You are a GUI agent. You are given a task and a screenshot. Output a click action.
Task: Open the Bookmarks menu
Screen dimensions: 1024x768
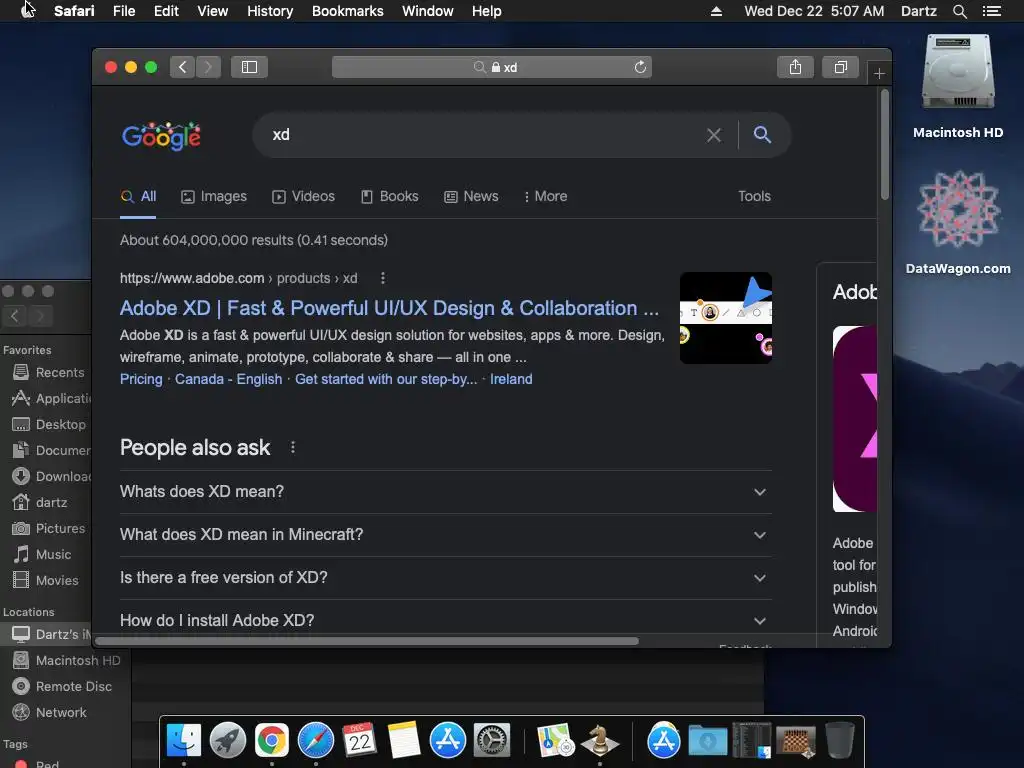(347, 11)
